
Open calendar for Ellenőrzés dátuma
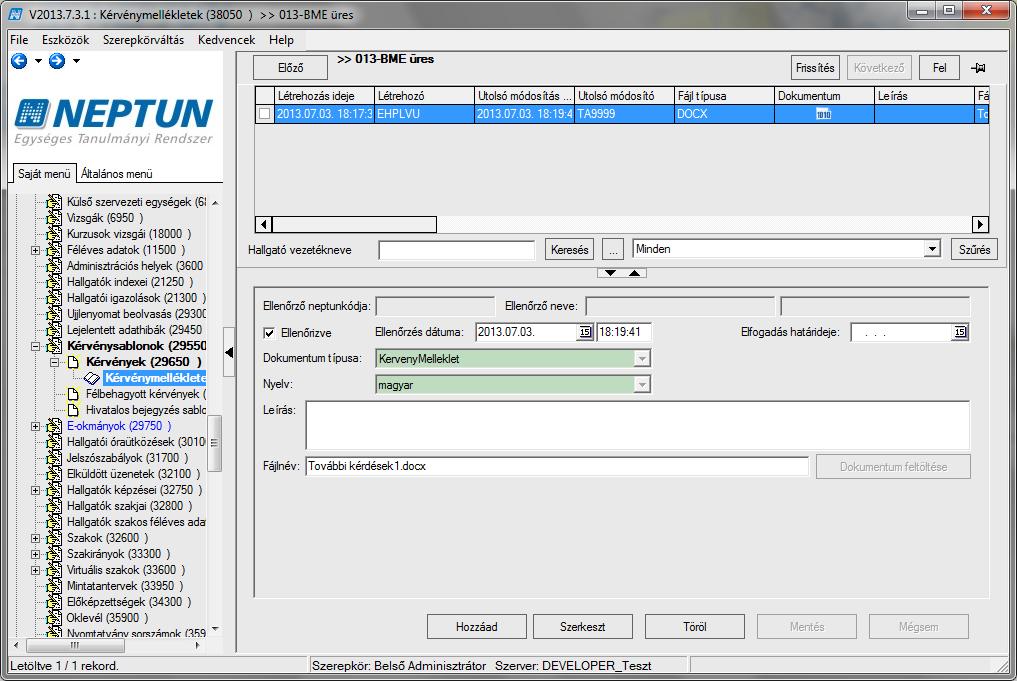click(x=585, y=332)
